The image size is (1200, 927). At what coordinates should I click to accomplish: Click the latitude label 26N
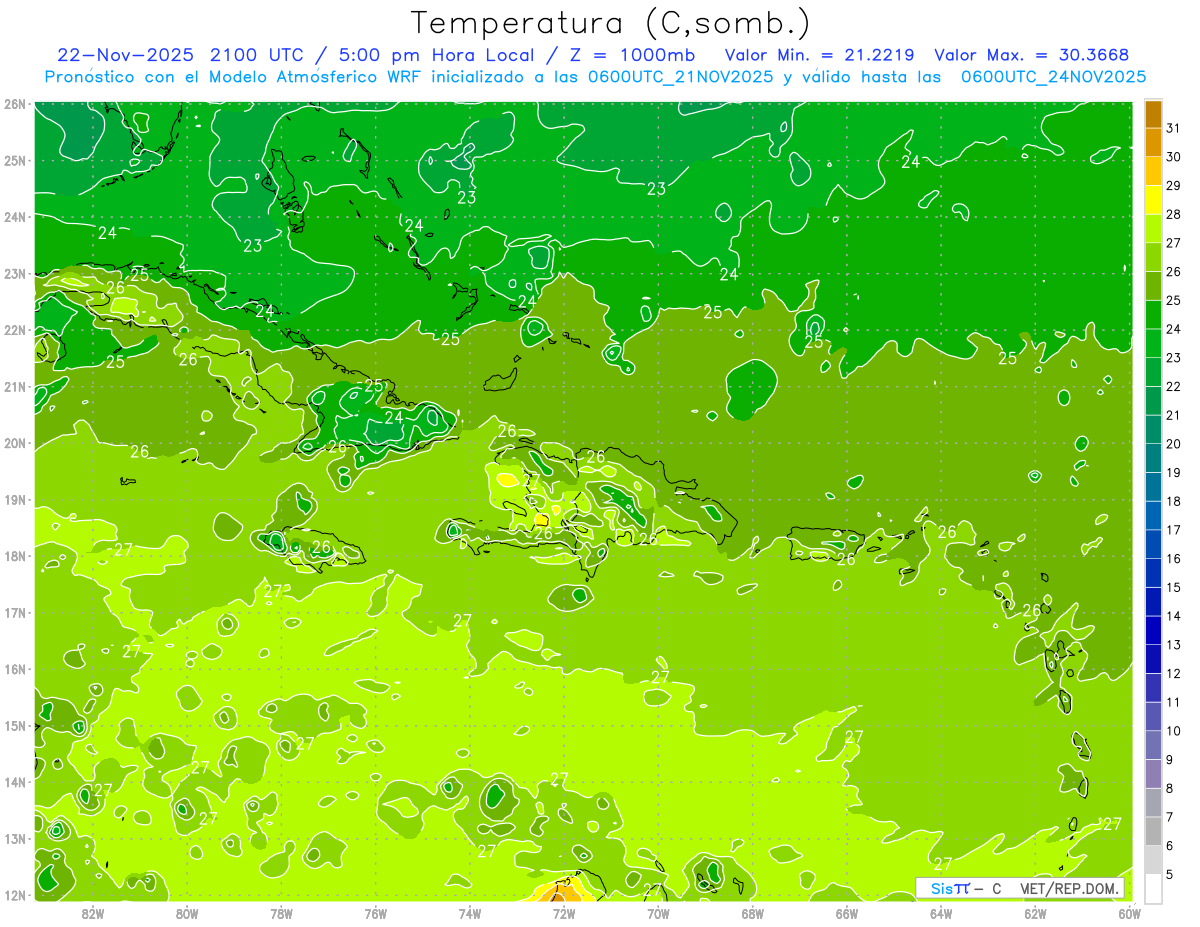pyautogui.click(x=14, y=104)
